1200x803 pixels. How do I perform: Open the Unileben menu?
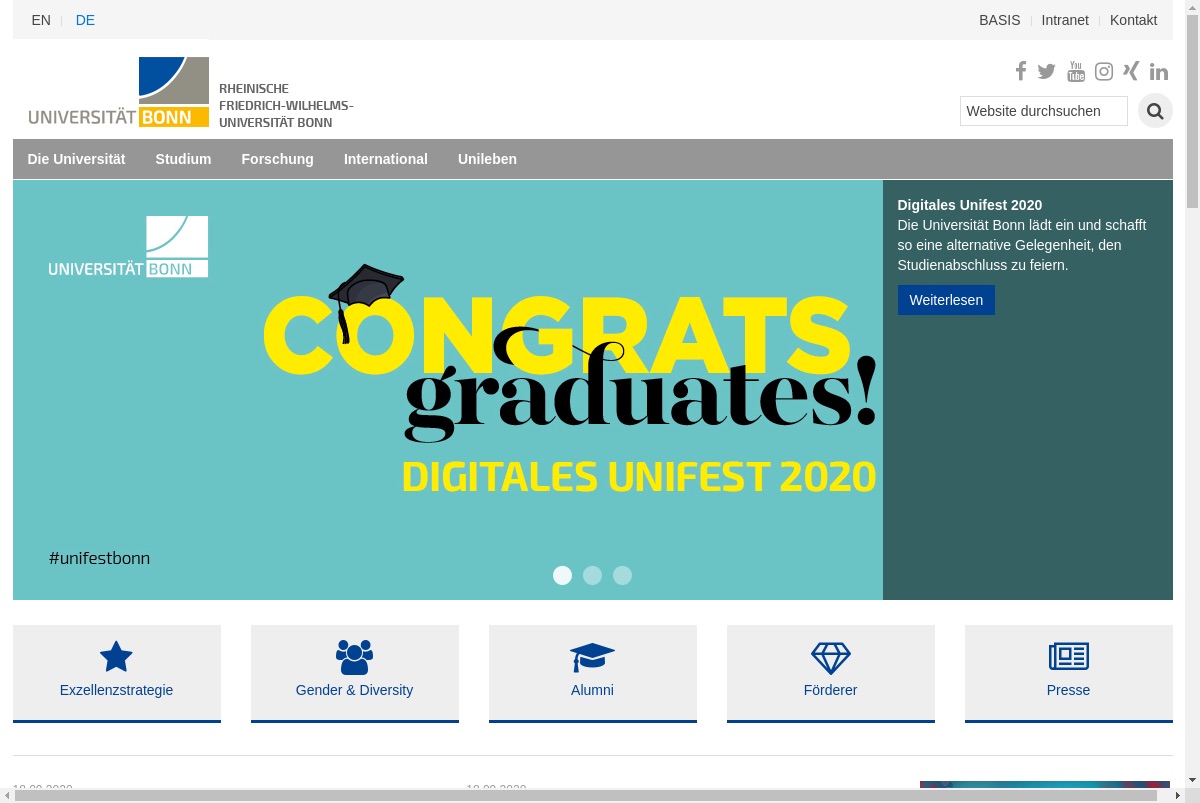point(487,159)
